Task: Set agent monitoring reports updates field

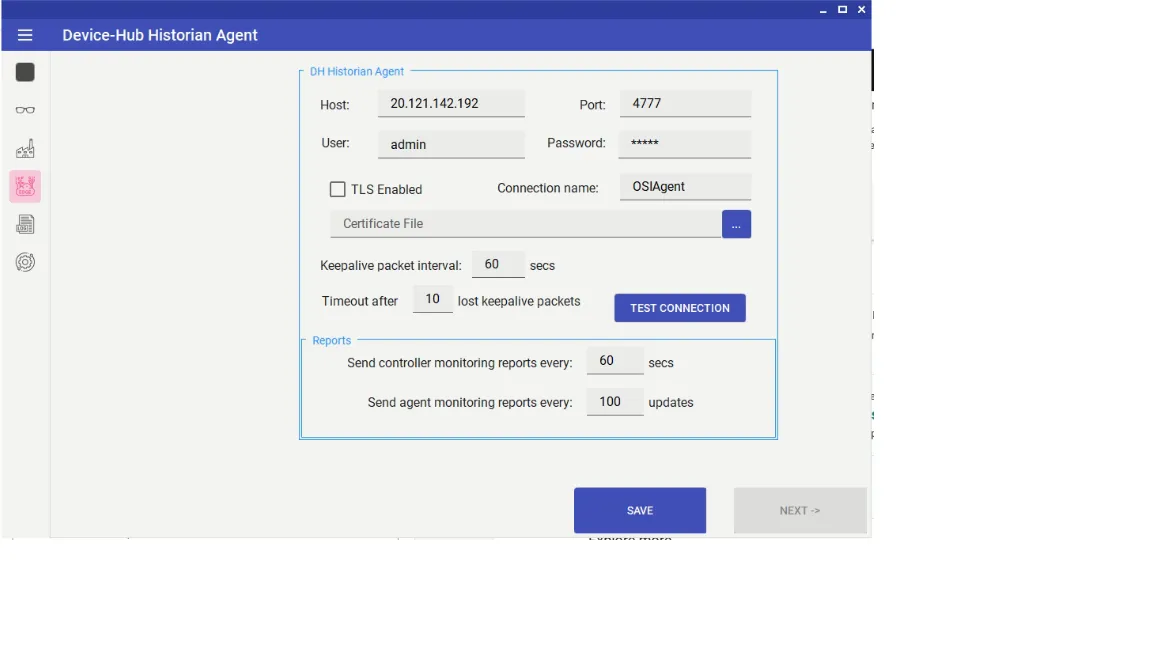Action: tap(615, 402)
